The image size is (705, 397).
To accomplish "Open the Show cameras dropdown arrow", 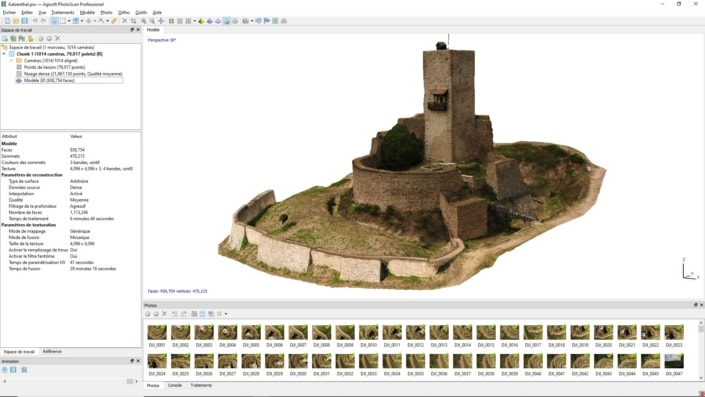I will (x=251, y=21).
